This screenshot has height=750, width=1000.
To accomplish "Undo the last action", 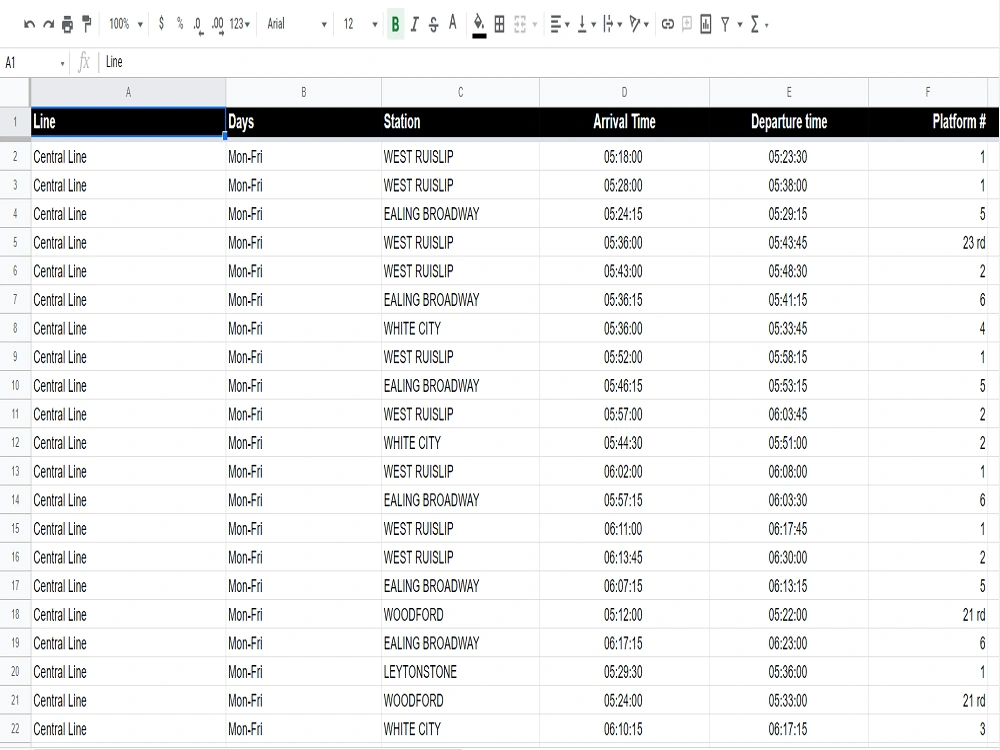I will (29, 25).
